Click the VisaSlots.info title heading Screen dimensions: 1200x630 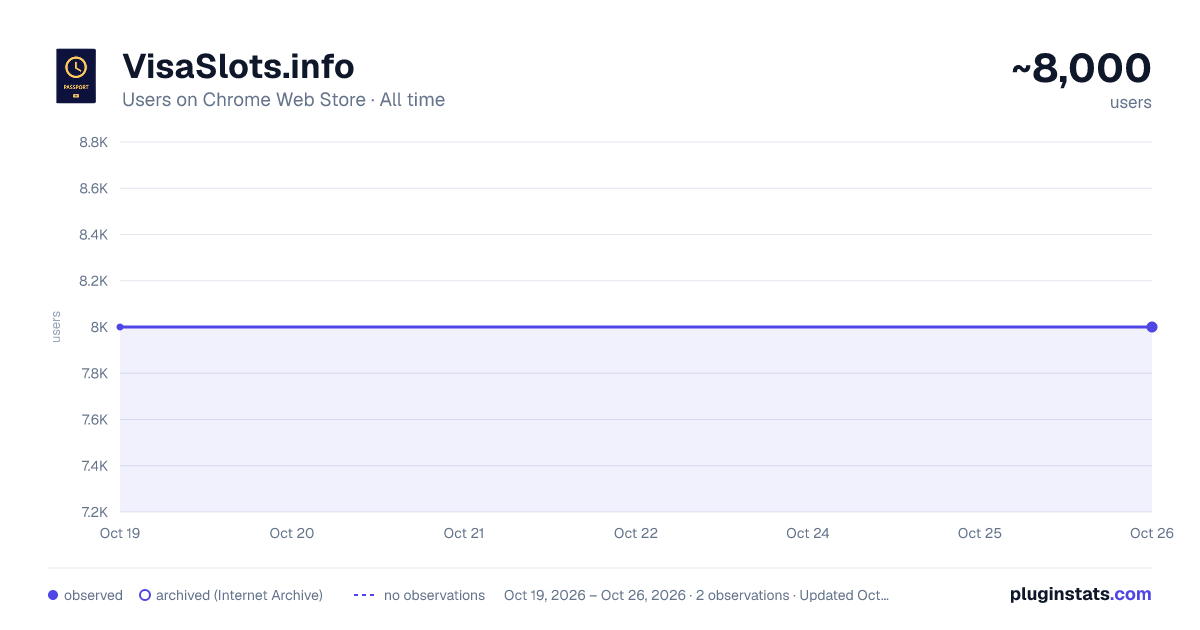238,66
